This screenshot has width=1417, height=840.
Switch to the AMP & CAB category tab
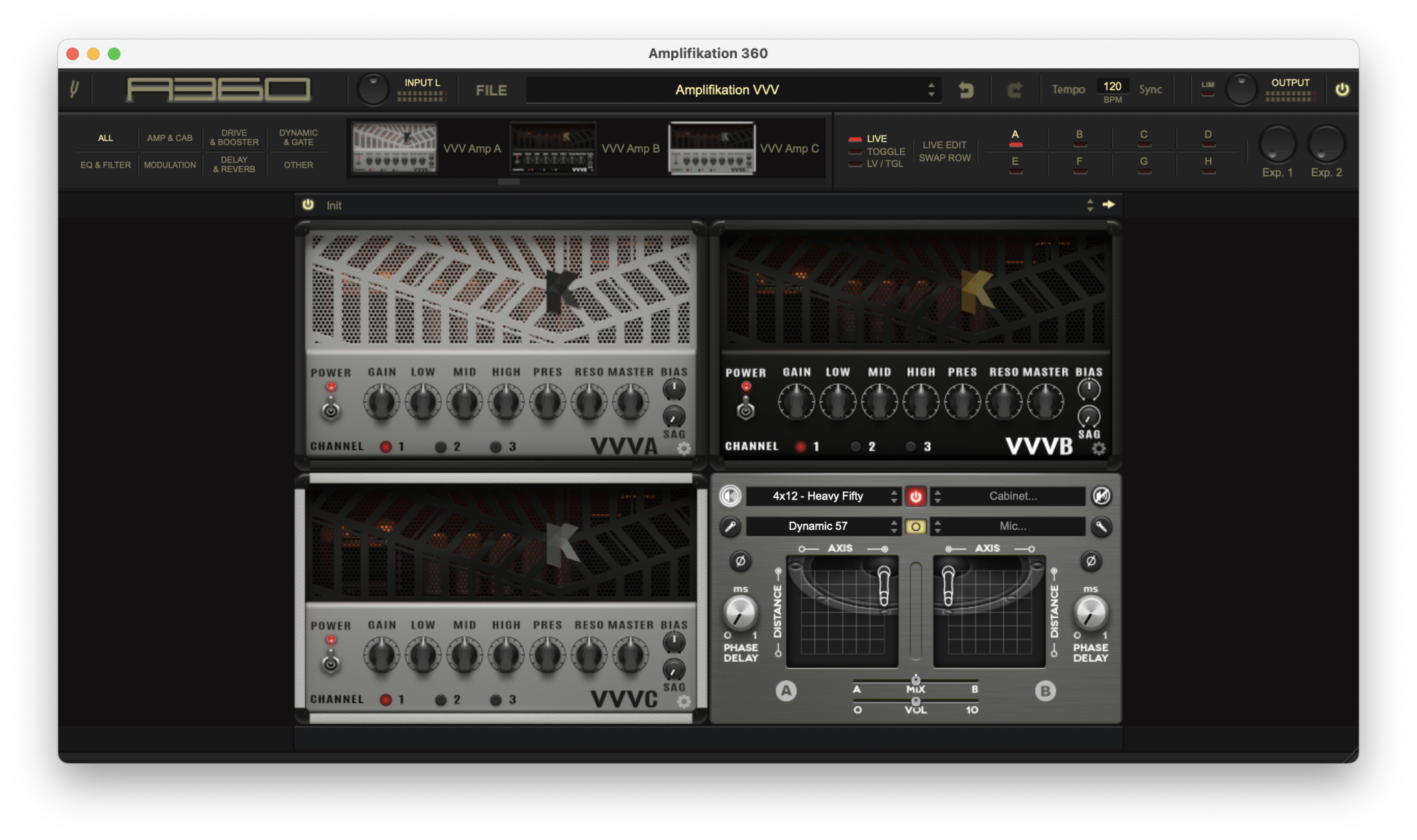tap(170, 138)
